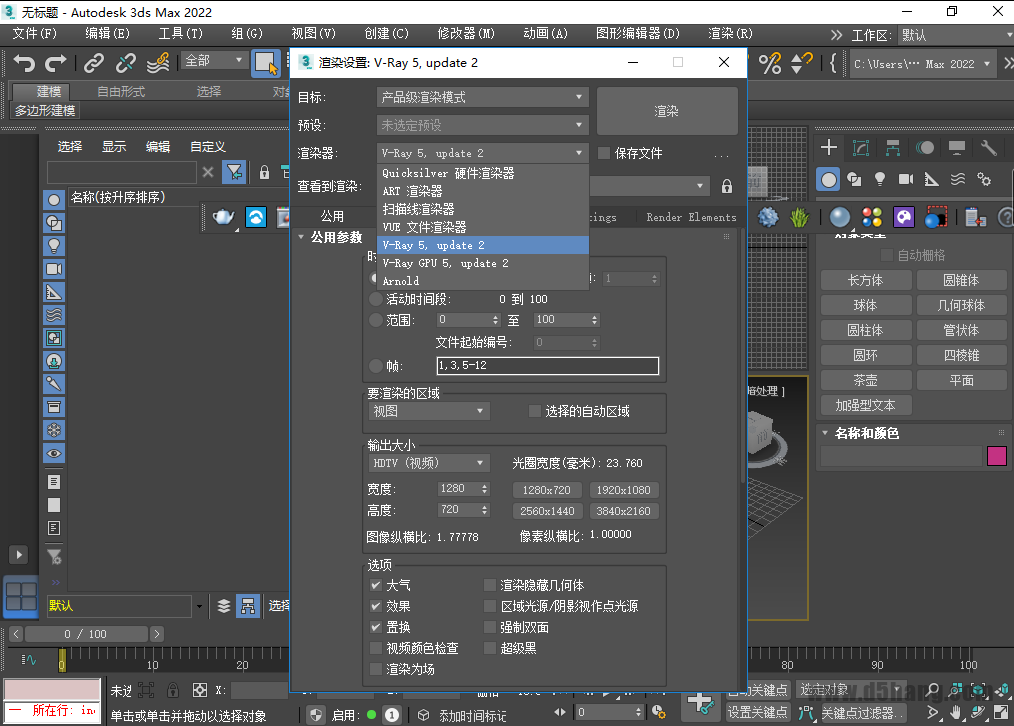Open the HDTV output size dropdown
The height and width of the screenshot is (726, 1014).
coord(429,463)
